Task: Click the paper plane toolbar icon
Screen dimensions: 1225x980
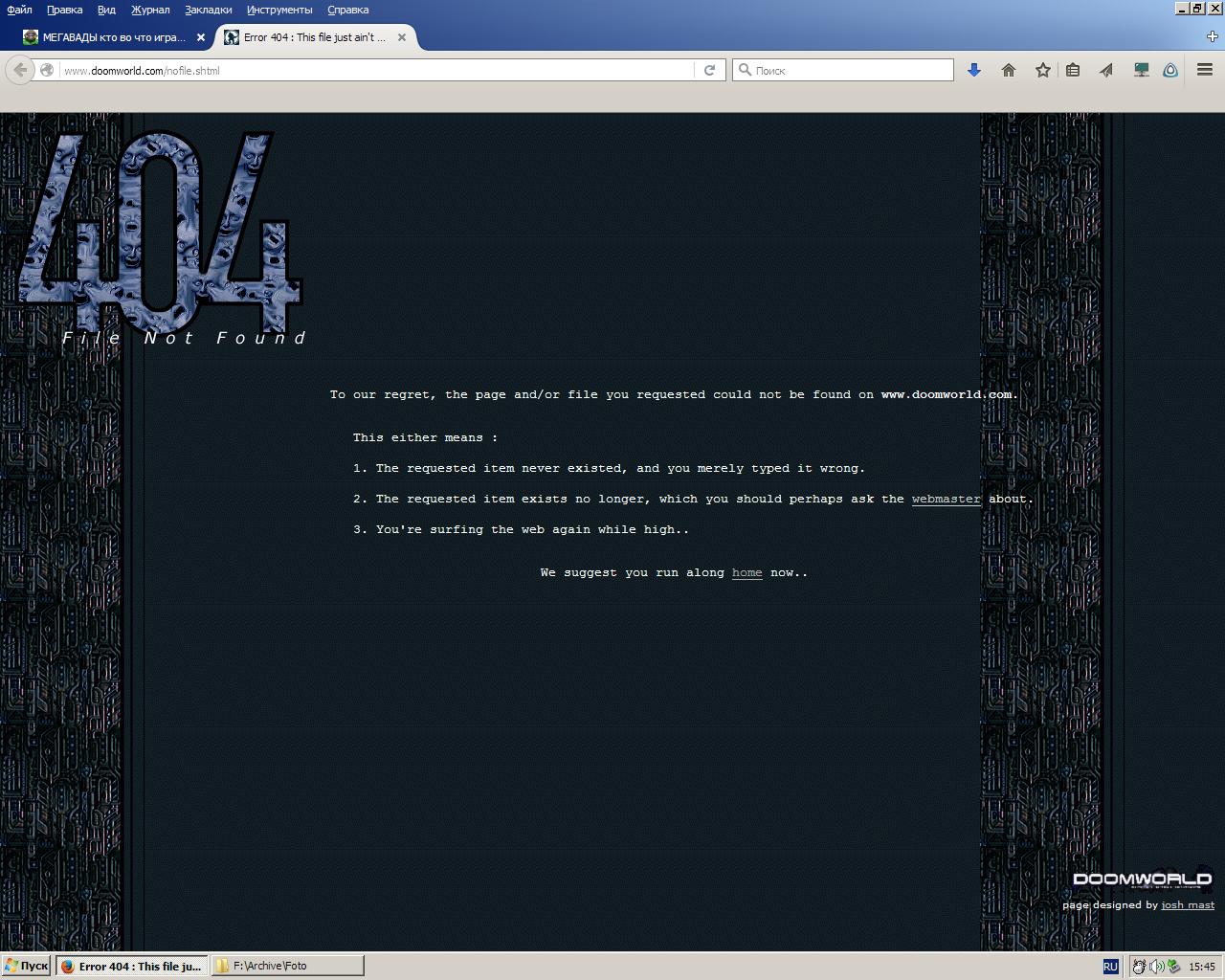Action: click(x=1106, y=70)
